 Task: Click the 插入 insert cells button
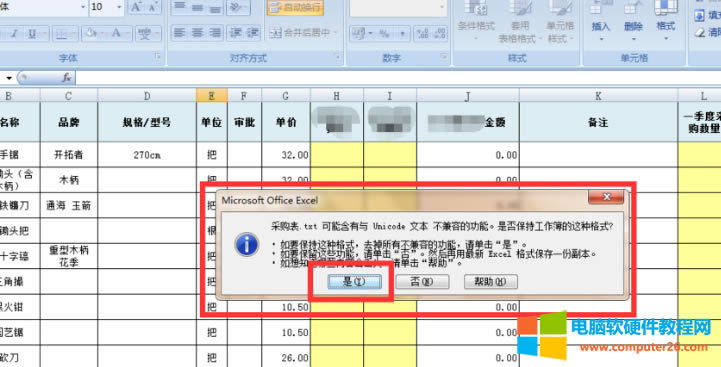[601, 21]
